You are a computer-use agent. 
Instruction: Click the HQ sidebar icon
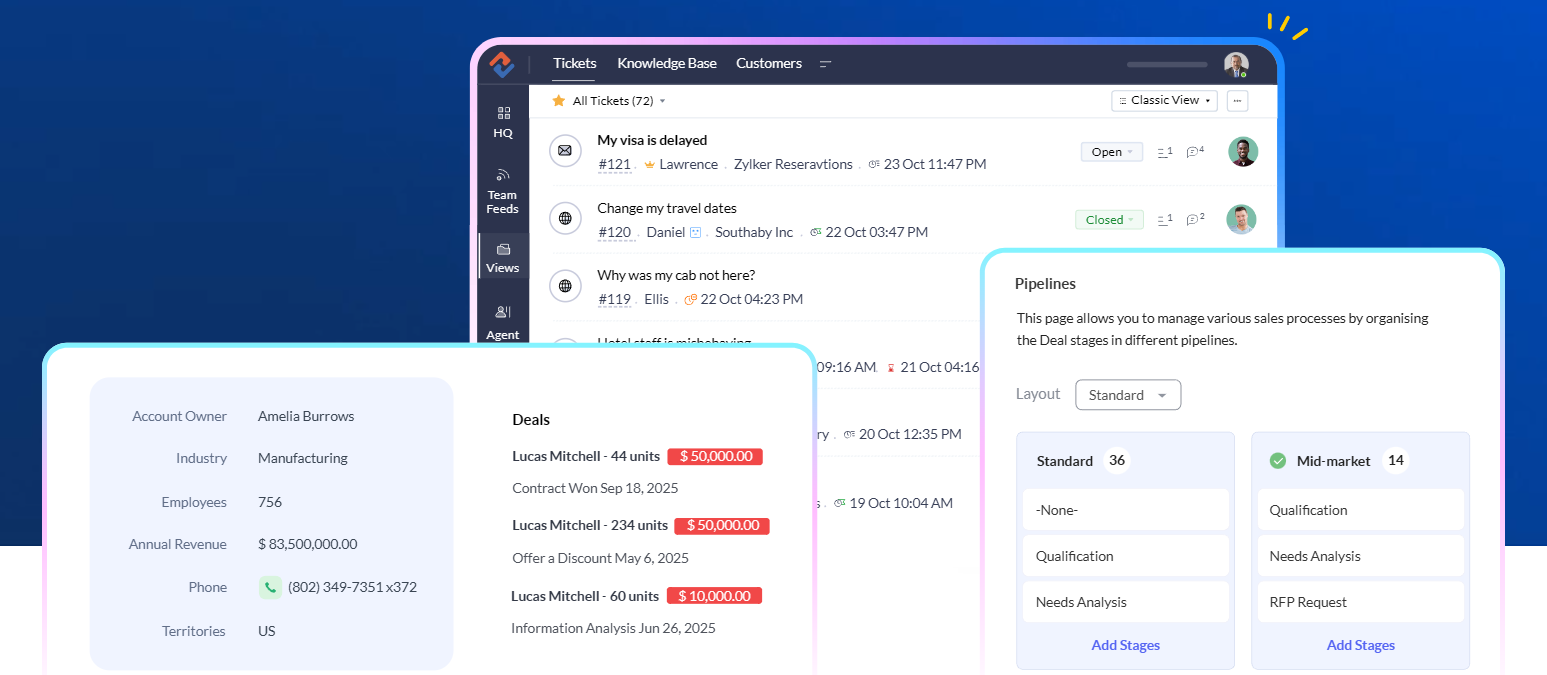point(503,122)
